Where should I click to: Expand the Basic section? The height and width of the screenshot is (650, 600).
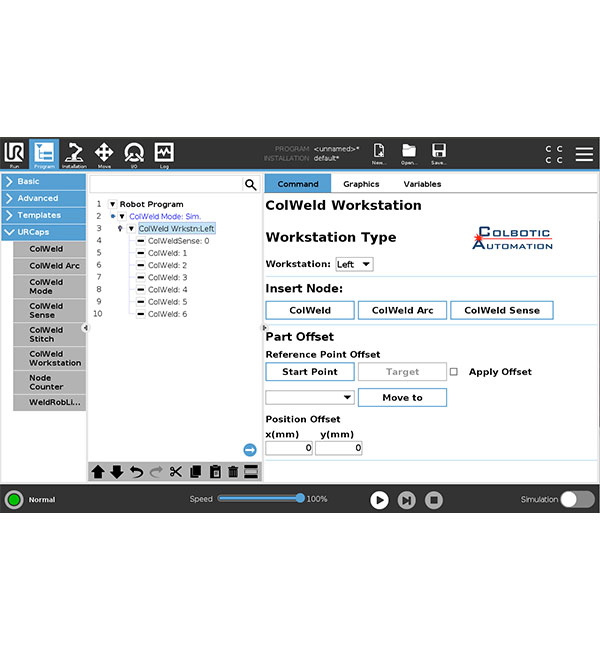[x=44, y=182]
